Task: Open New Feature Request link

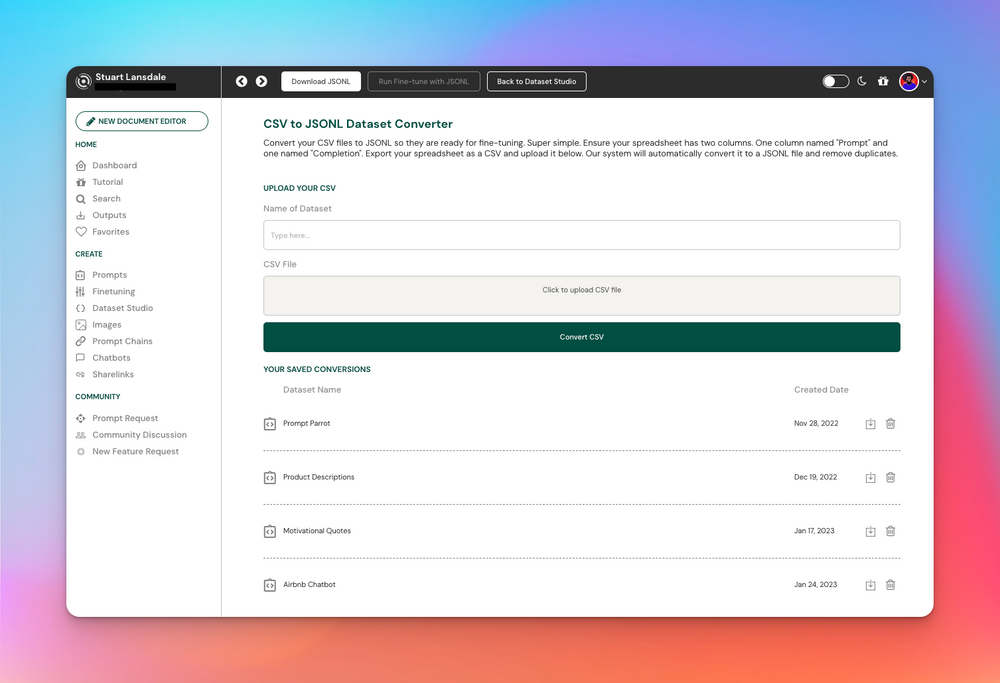Action: pyautogui.click(x=128, y=452)
